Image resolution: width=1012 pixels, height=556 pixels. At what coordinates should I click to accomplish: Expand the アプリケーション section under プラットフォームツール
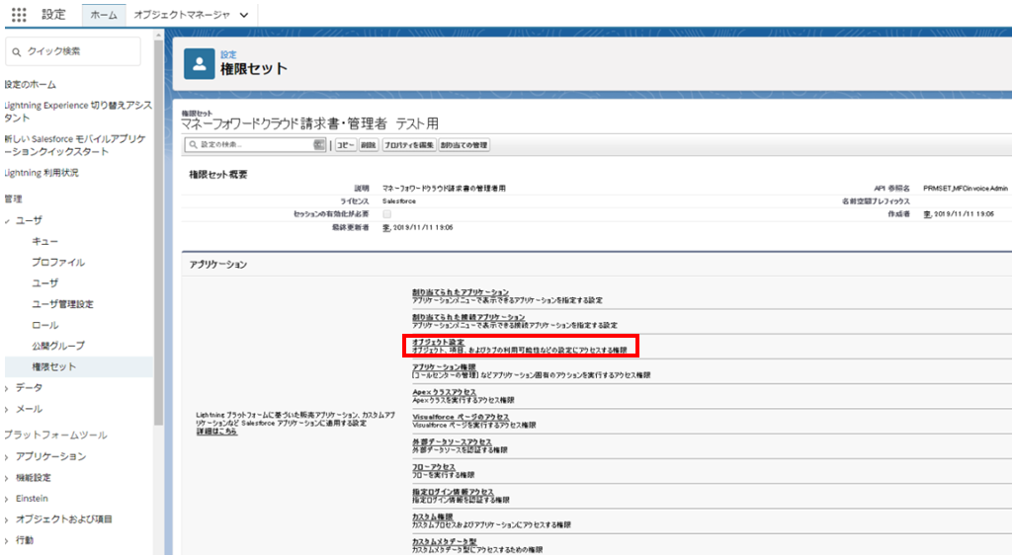6,457
